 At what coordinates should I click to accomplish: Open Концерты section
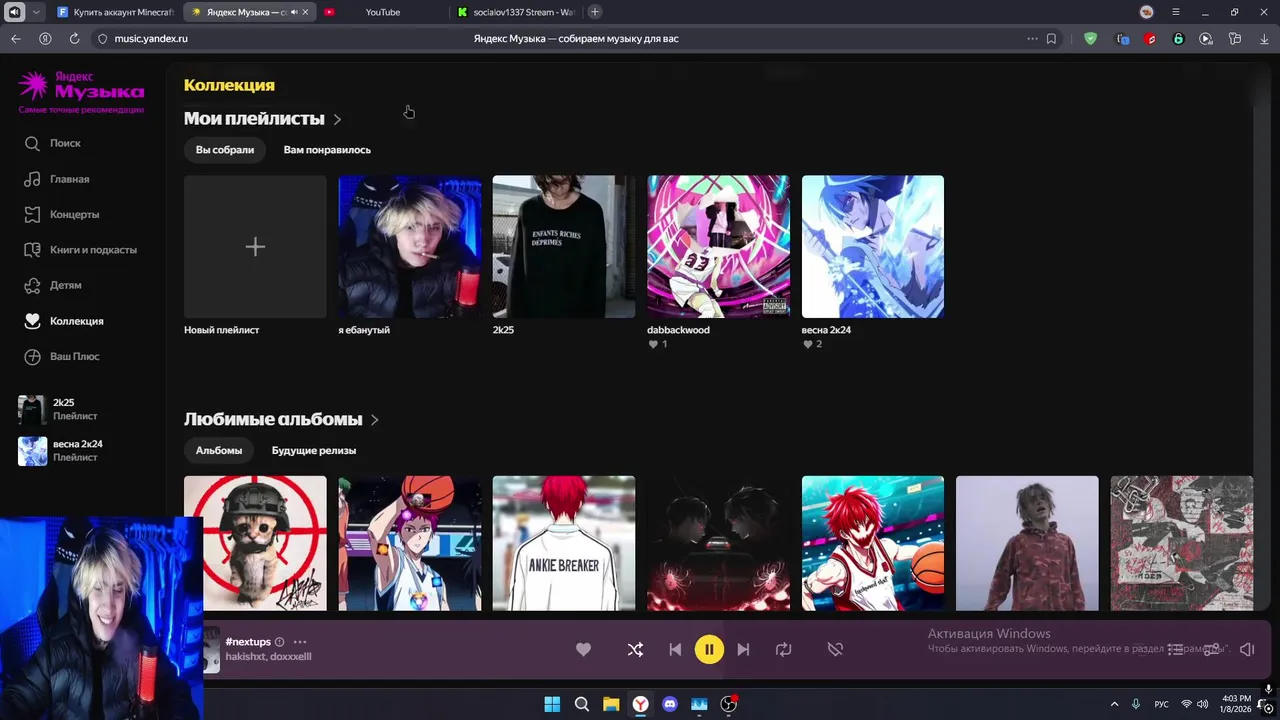(61, 214)
